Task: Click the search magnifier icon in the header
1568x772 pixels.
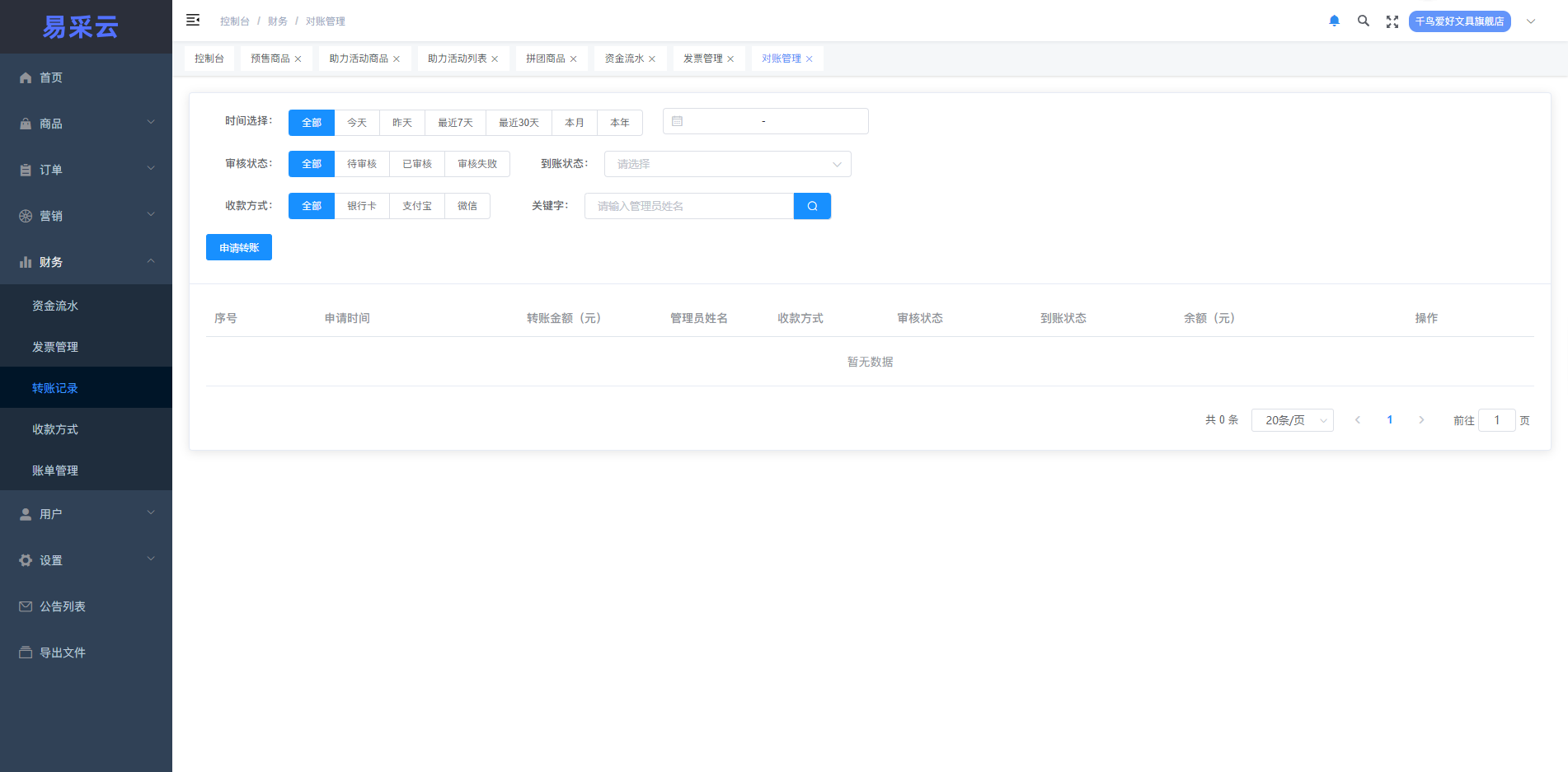Action: point(1363,21)
